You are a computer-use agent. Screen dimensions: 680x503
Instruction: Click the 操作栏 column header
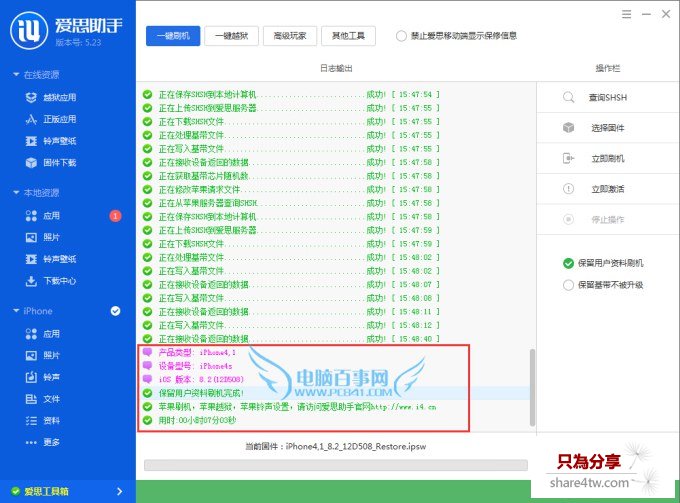coord(608,68)
